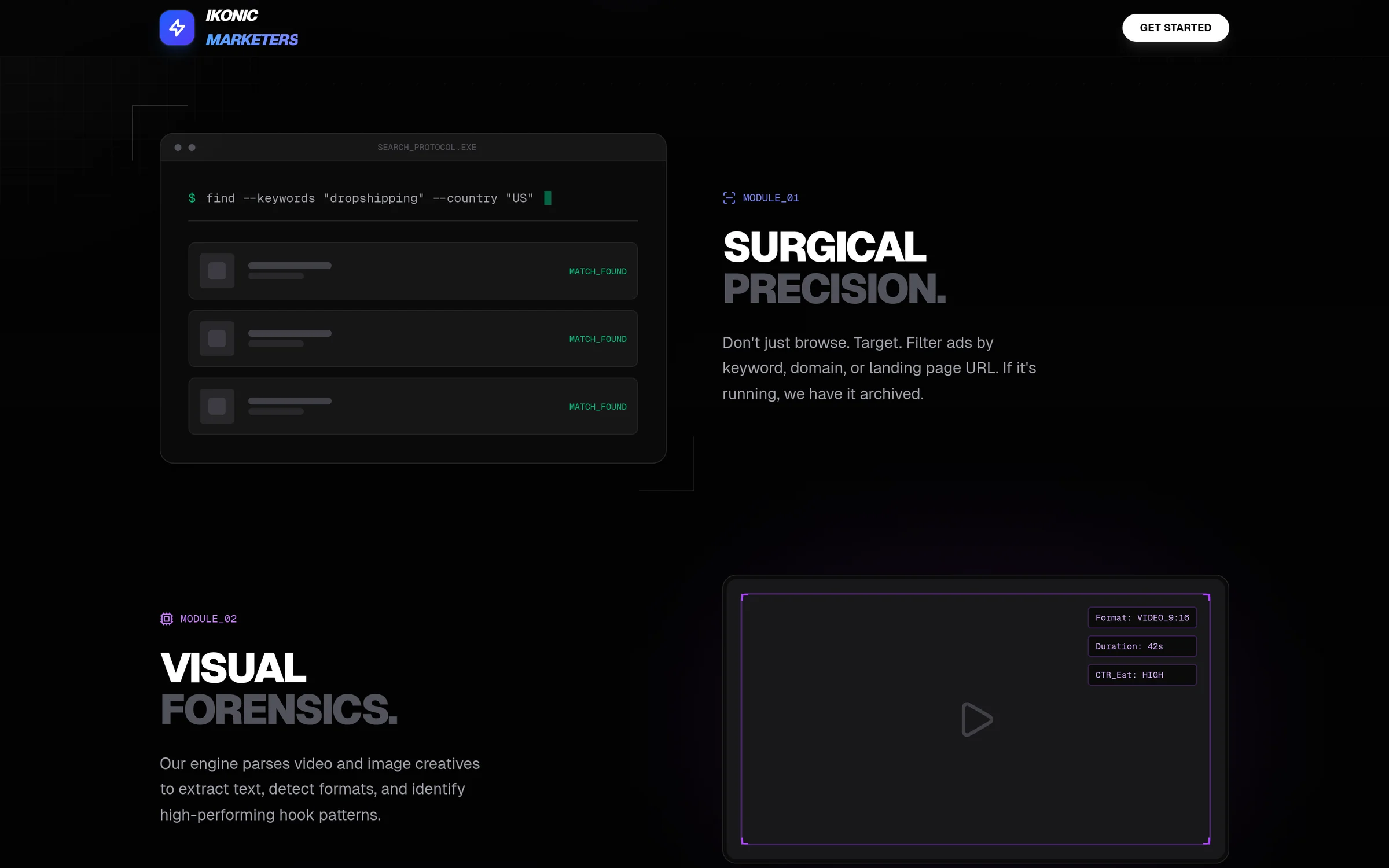Click the GET STARTED button
Viewport: 1389px width, 868px height.
pyautogui.click(x=1175, y=28)
